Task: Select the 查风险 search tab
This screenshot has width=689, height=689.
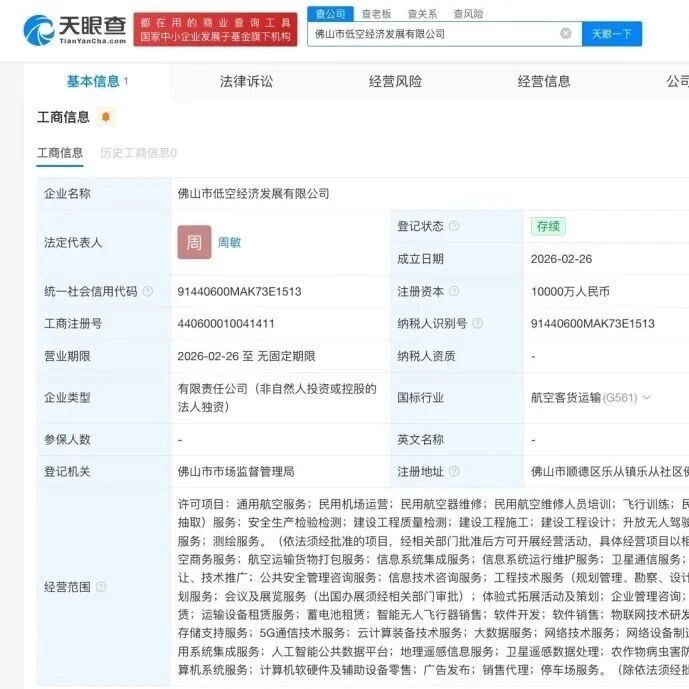Action: coord(468,14)
